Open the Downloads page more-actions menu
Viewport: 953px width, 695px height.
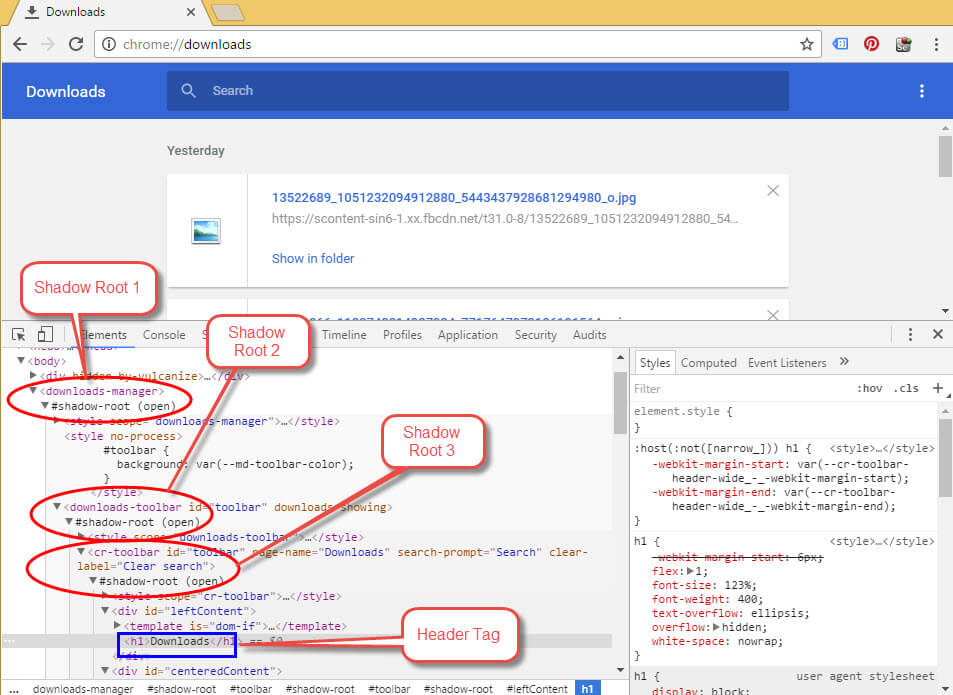[922, 91]
